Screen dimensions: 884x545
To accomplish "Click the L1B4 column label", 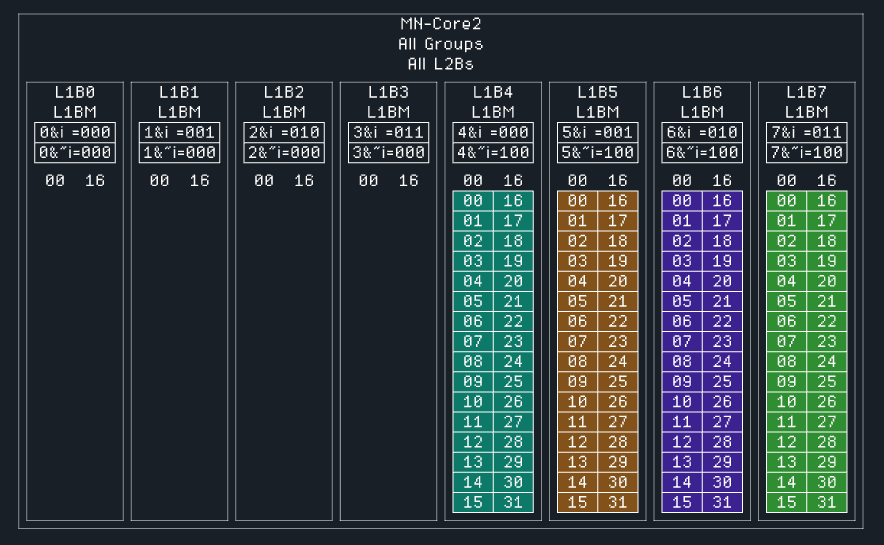I will pos(493,92).
